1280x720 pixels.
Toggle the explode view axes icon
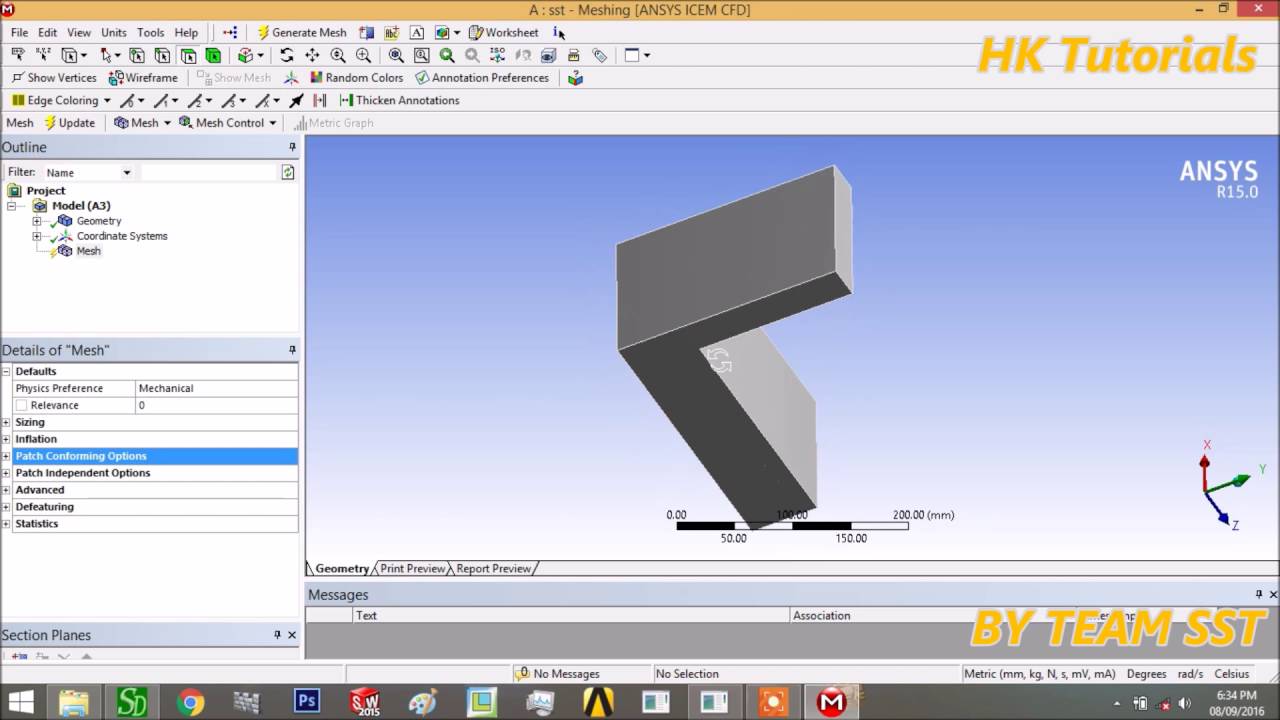[x=290, y=77]
